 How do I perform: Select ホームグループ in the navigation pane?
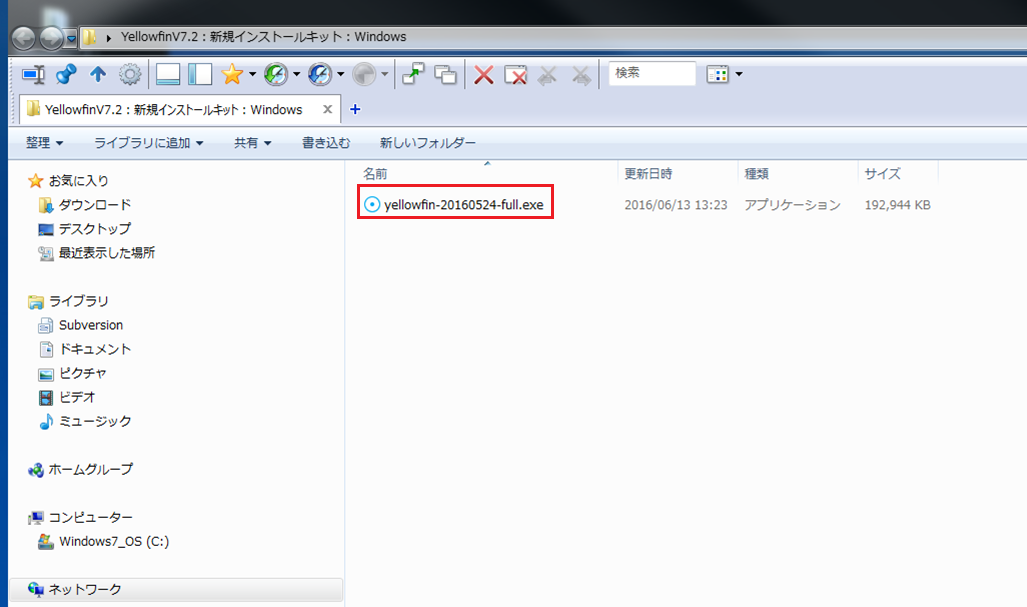tap(90, 469)
